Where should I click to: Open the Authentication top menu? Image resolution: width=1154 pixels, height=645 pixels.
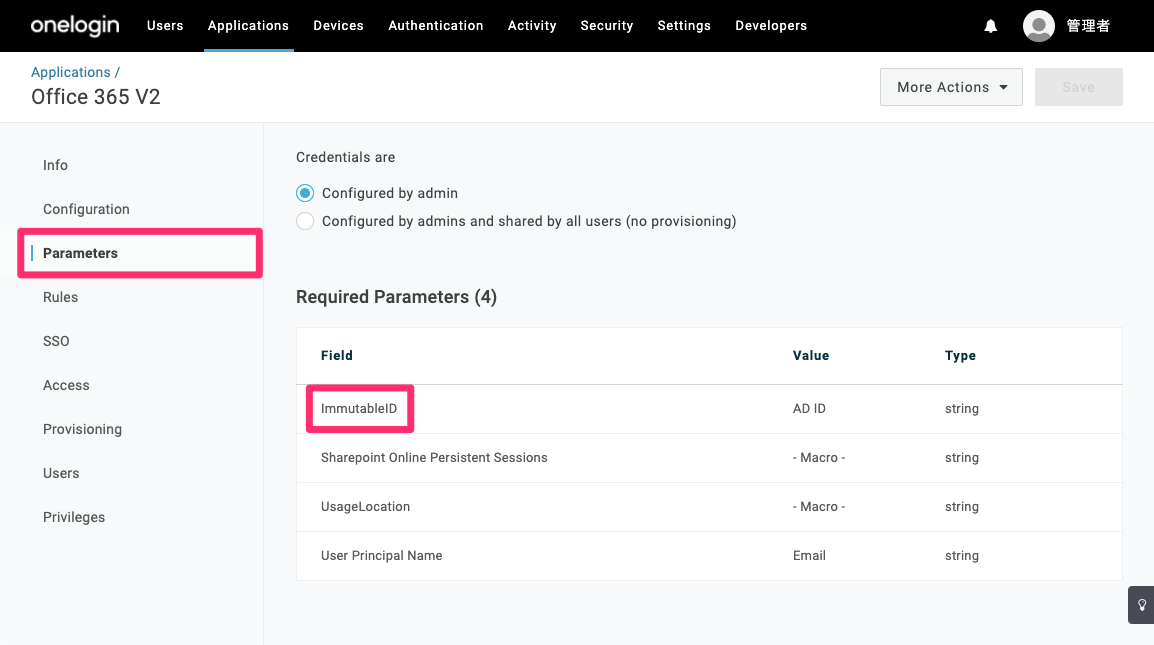click(x=436, y=26)
